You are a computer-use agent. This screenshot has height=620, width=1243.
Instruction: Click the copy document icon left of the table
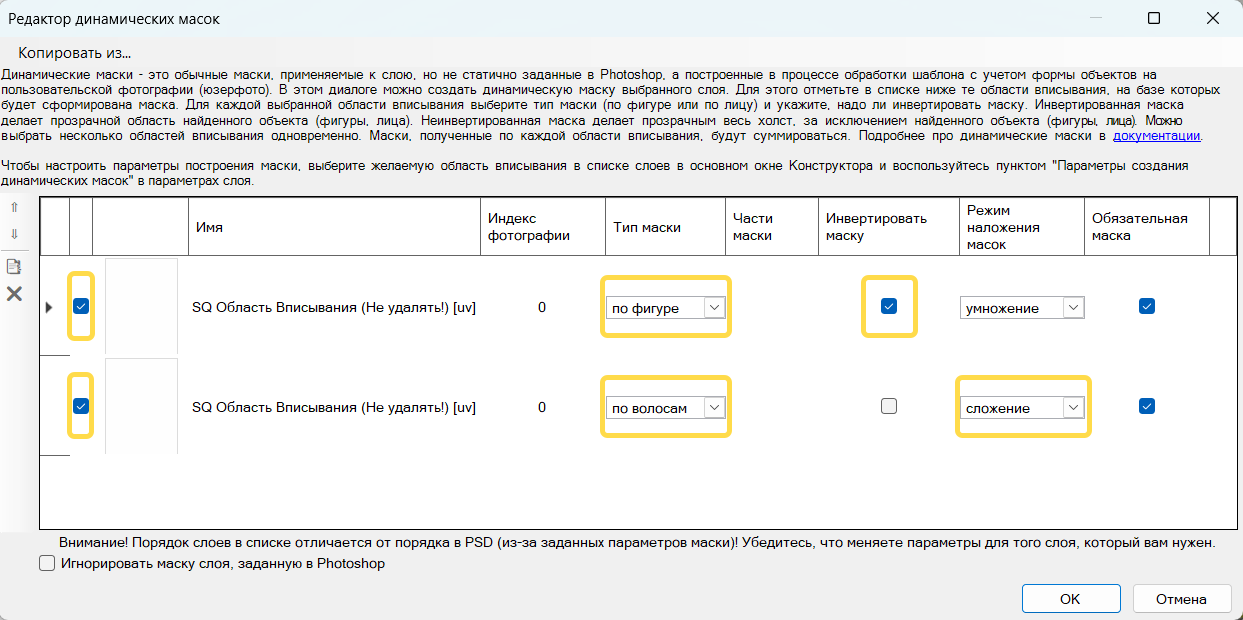tap(14, 266)
